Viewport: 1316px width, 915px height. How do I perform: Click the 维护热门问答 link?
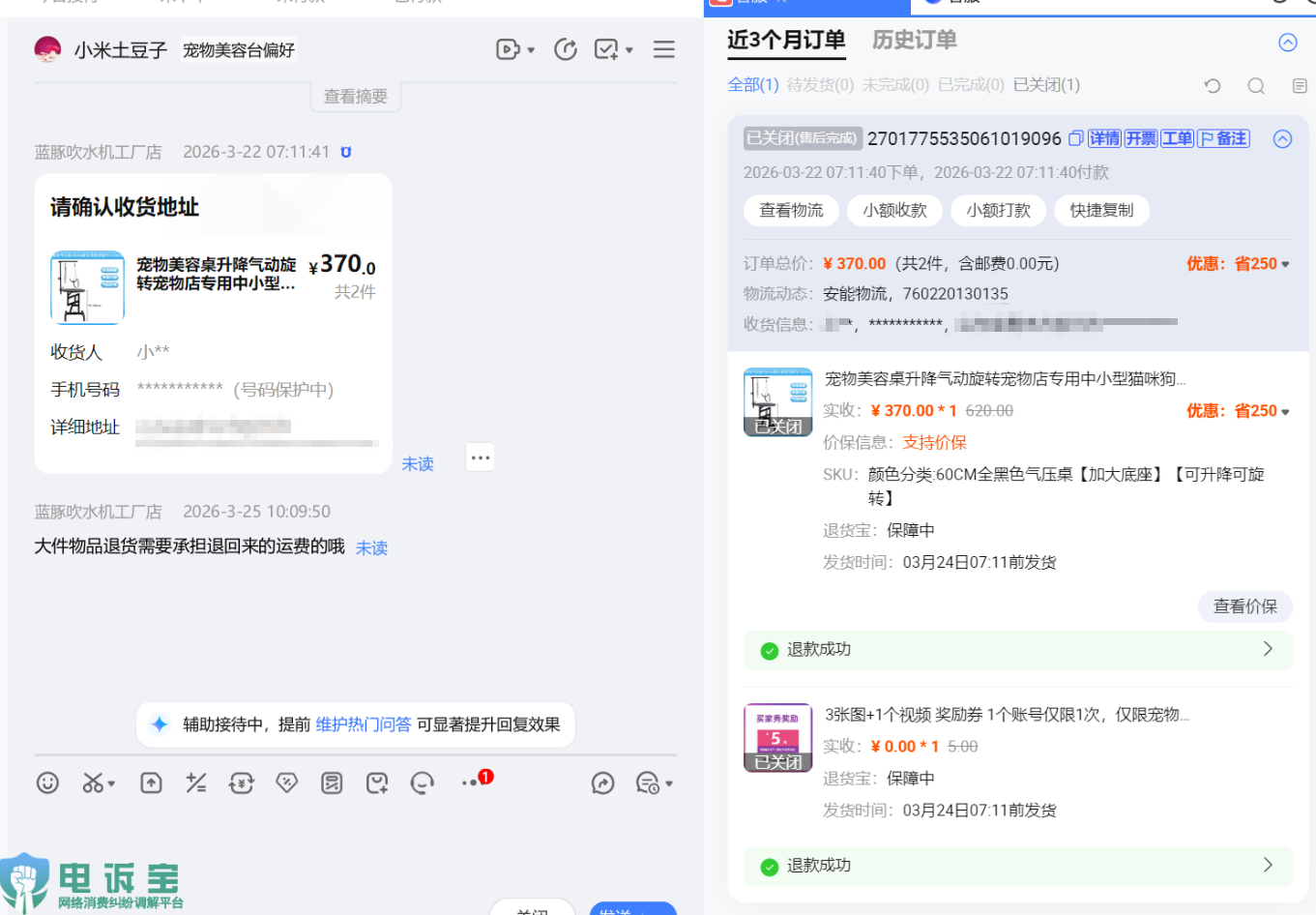pos(364,724)
